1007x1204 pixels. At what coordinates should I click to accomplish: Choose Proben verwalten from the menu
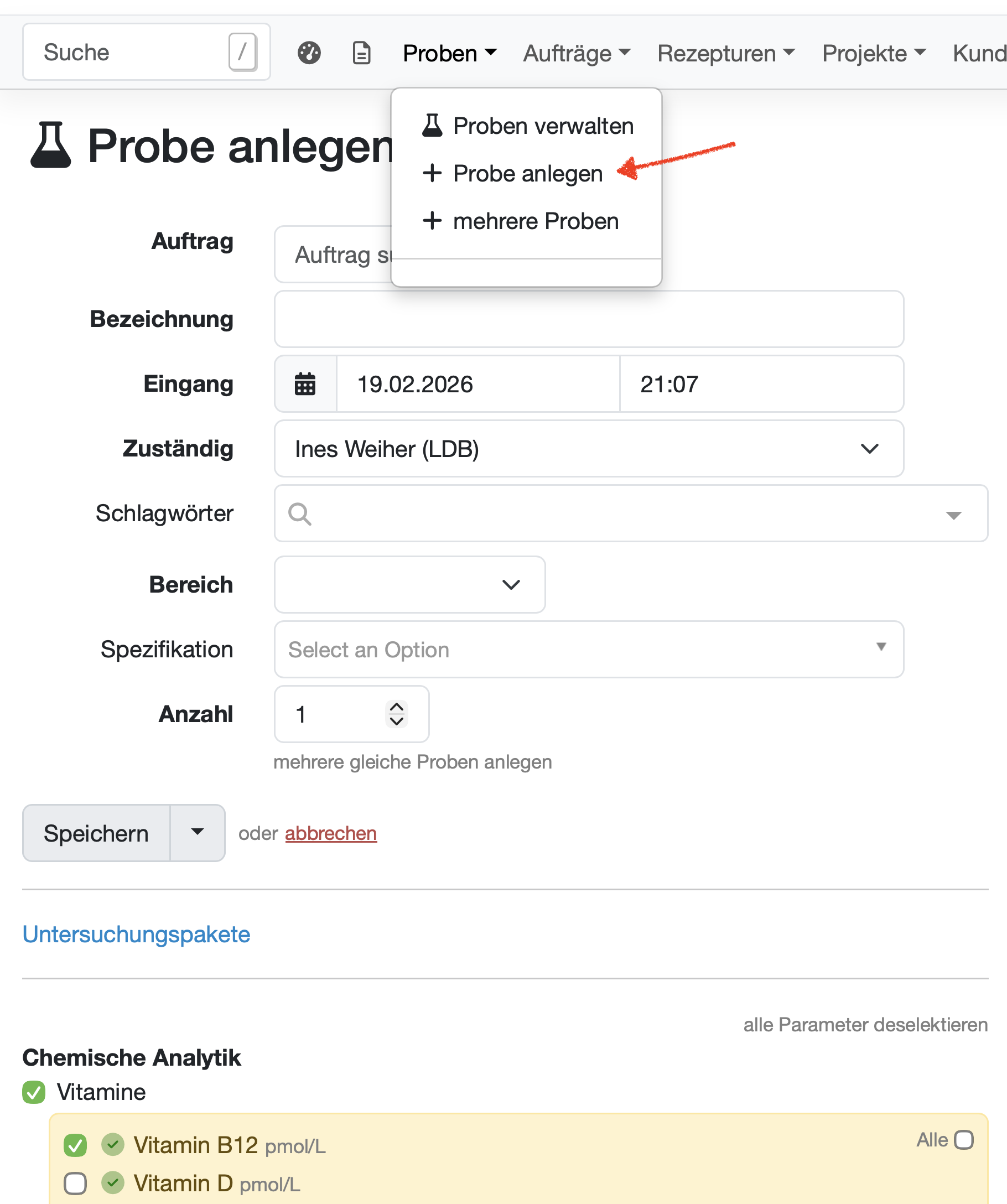542,126
